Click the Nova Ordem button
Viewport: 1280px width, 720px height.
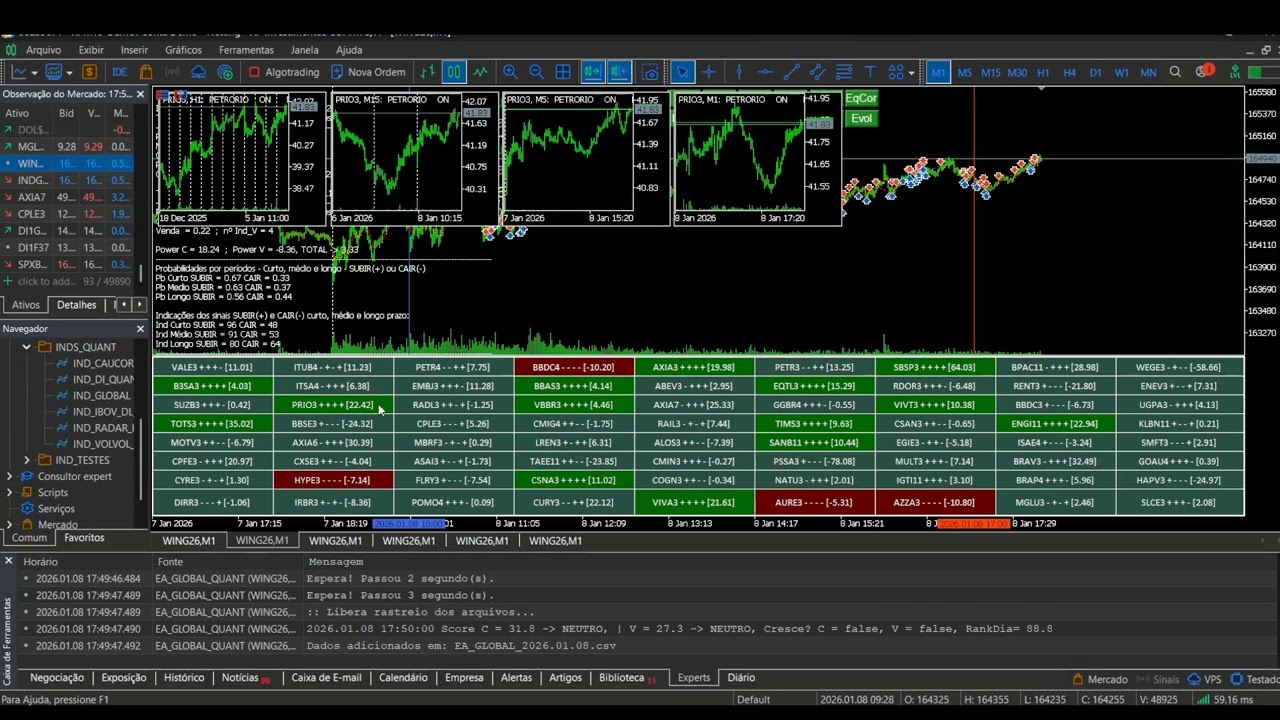pos(368,72)
